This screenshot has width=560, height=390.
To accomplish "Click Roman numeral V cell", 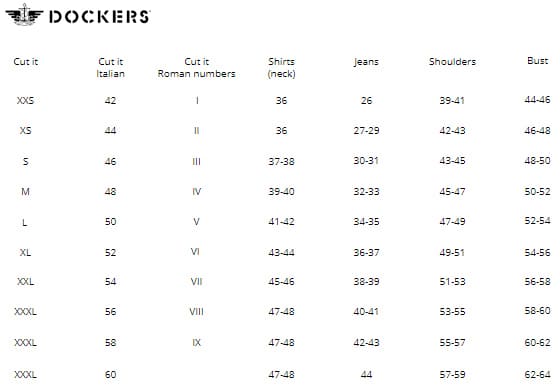I will (196, 222).
